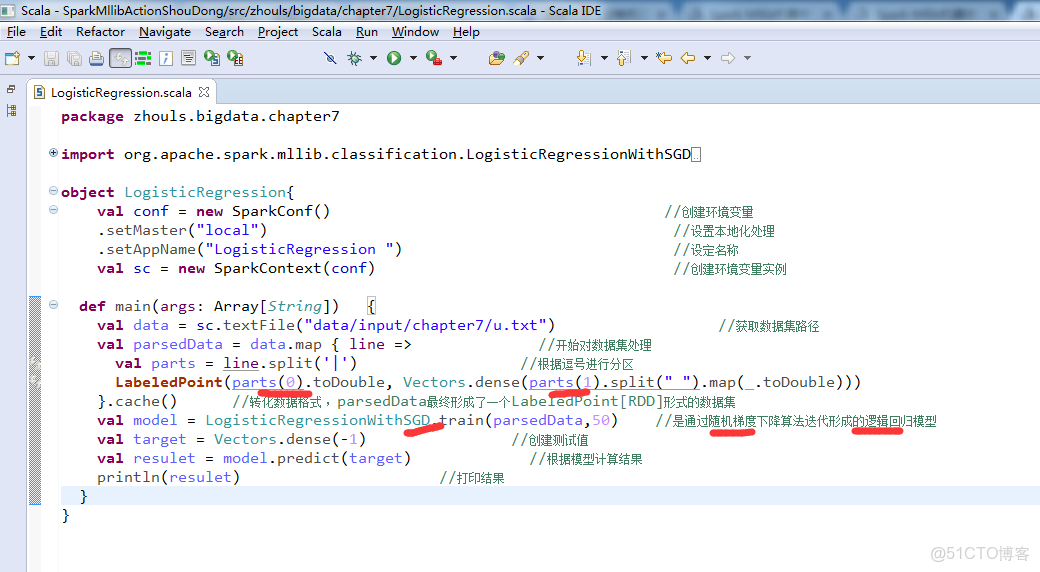
Task: Open the Forward history dropdown arrow
Action: tap(748, 58)
